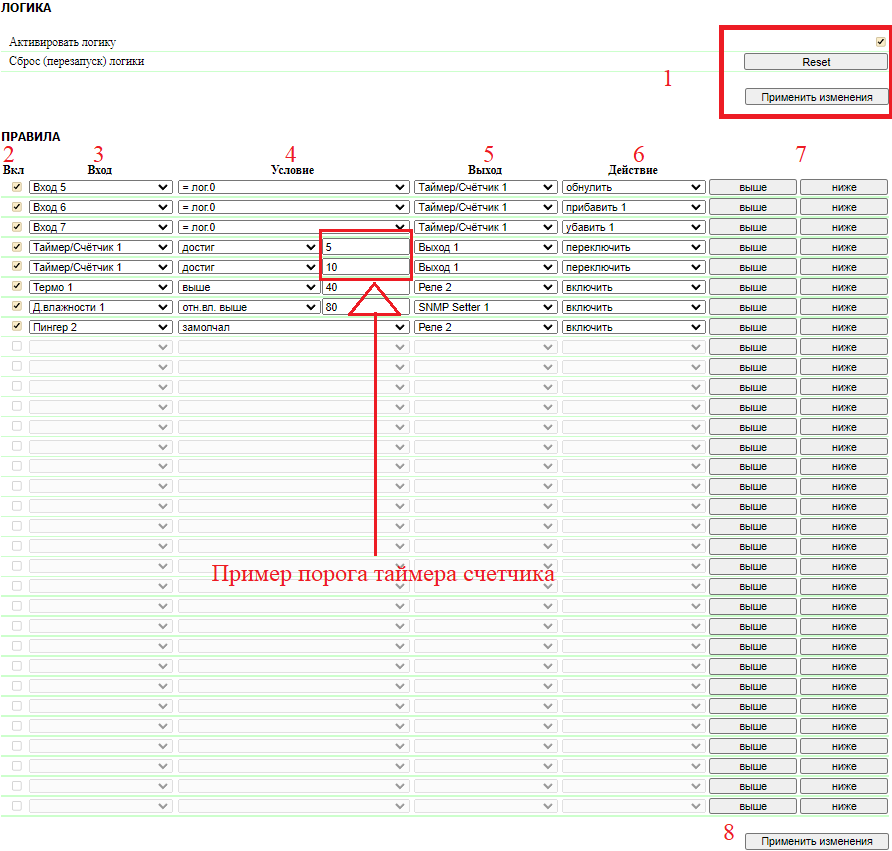The height and width of the screenshot is (851, 892).
Task: Uncheck the enable box for Вход 5 rule
Action: 16,186
